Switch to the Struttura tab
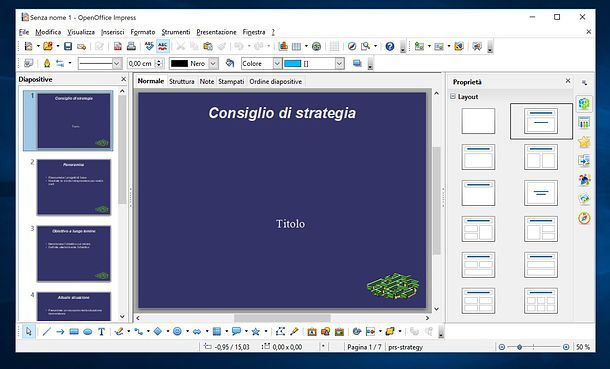The width and height of the screenshot is (610, 369). pyautogui.click(x=182, y=81)
